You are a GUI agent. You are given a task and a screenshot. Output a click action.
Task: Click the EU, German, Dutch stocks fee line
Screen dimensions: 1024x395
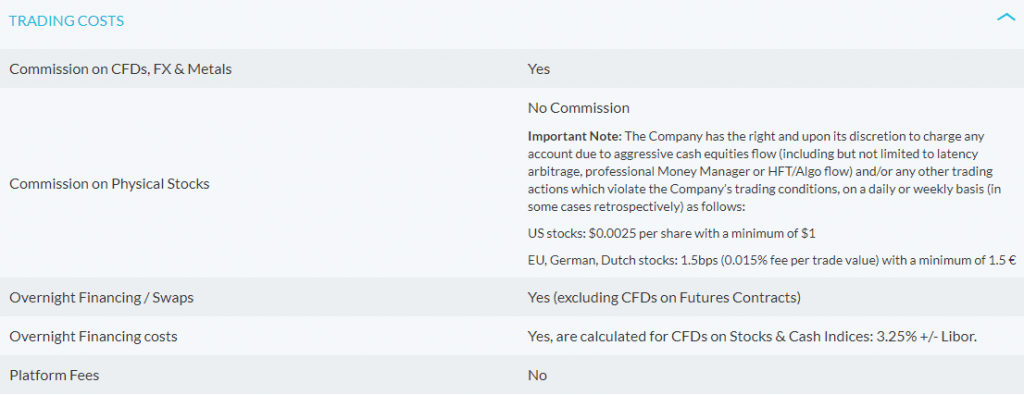tap(772, 260)
